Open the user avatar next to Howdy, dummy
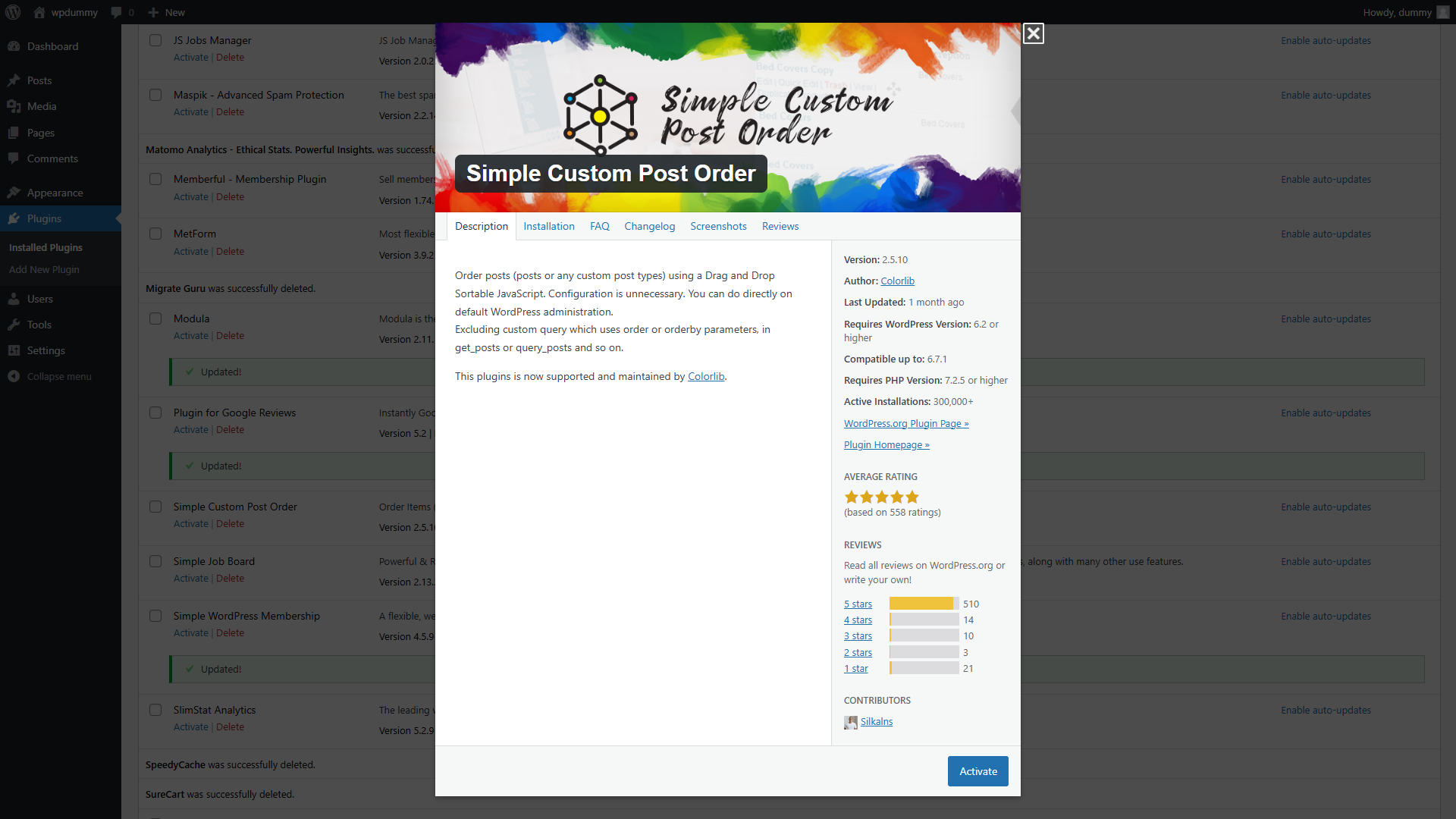The image size is (1456, 819). (1442, 12)
